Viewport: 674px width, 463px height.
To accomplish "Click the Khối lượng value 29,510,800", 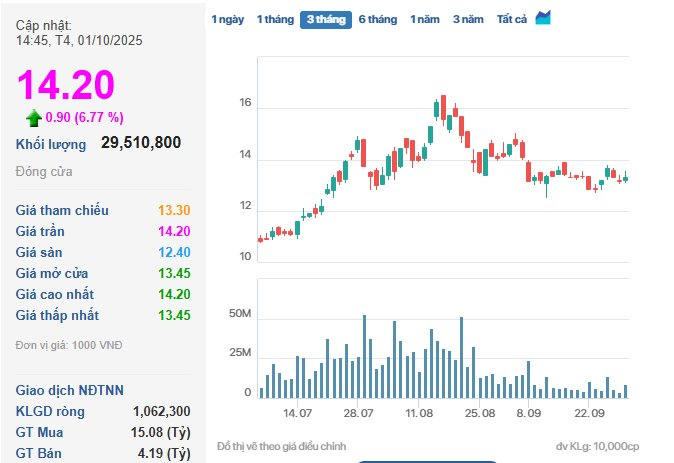I will click(x=141, y=143).
